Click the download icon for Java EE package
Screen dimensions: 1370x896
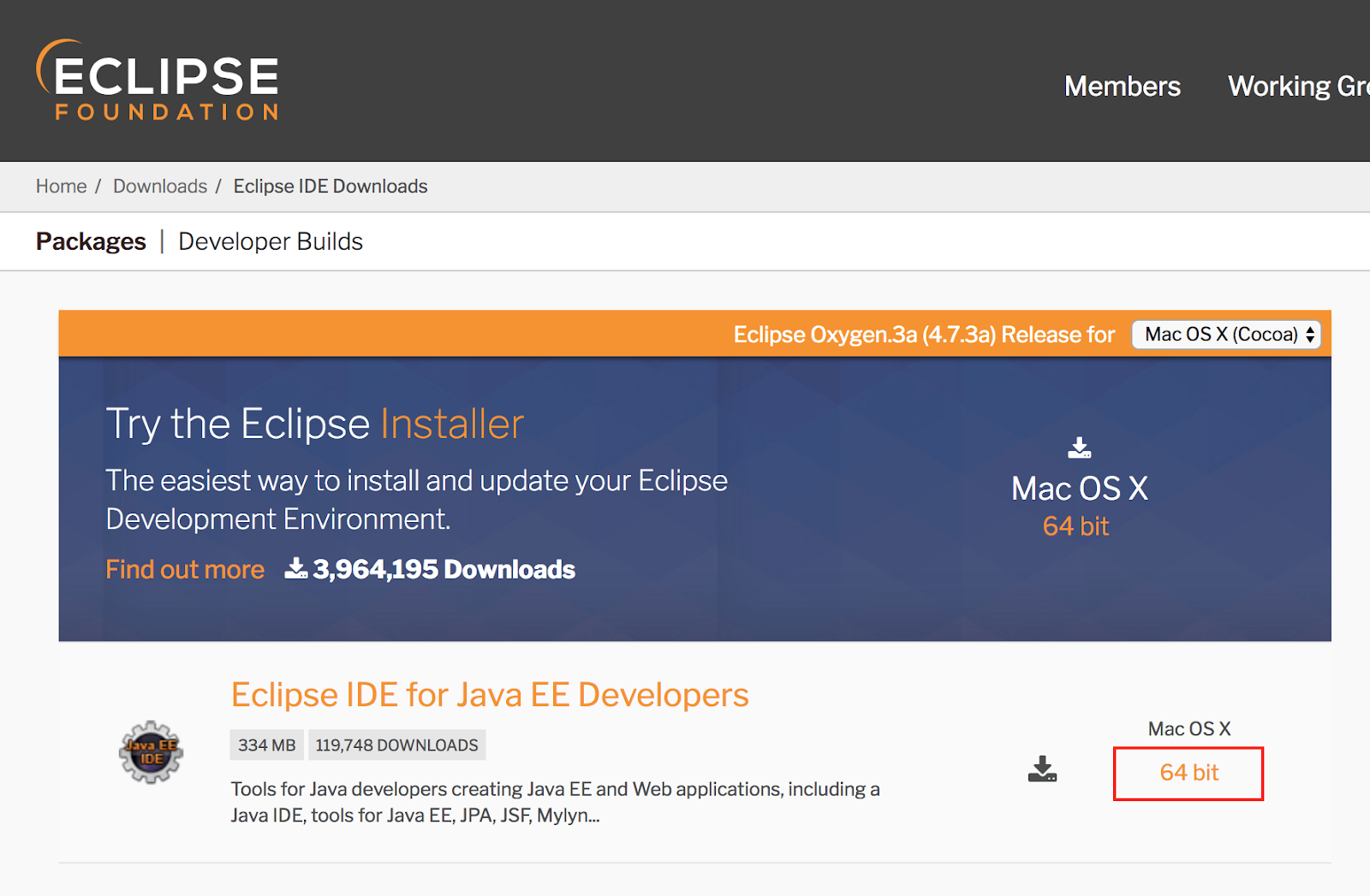click(x=1042, y=768)
